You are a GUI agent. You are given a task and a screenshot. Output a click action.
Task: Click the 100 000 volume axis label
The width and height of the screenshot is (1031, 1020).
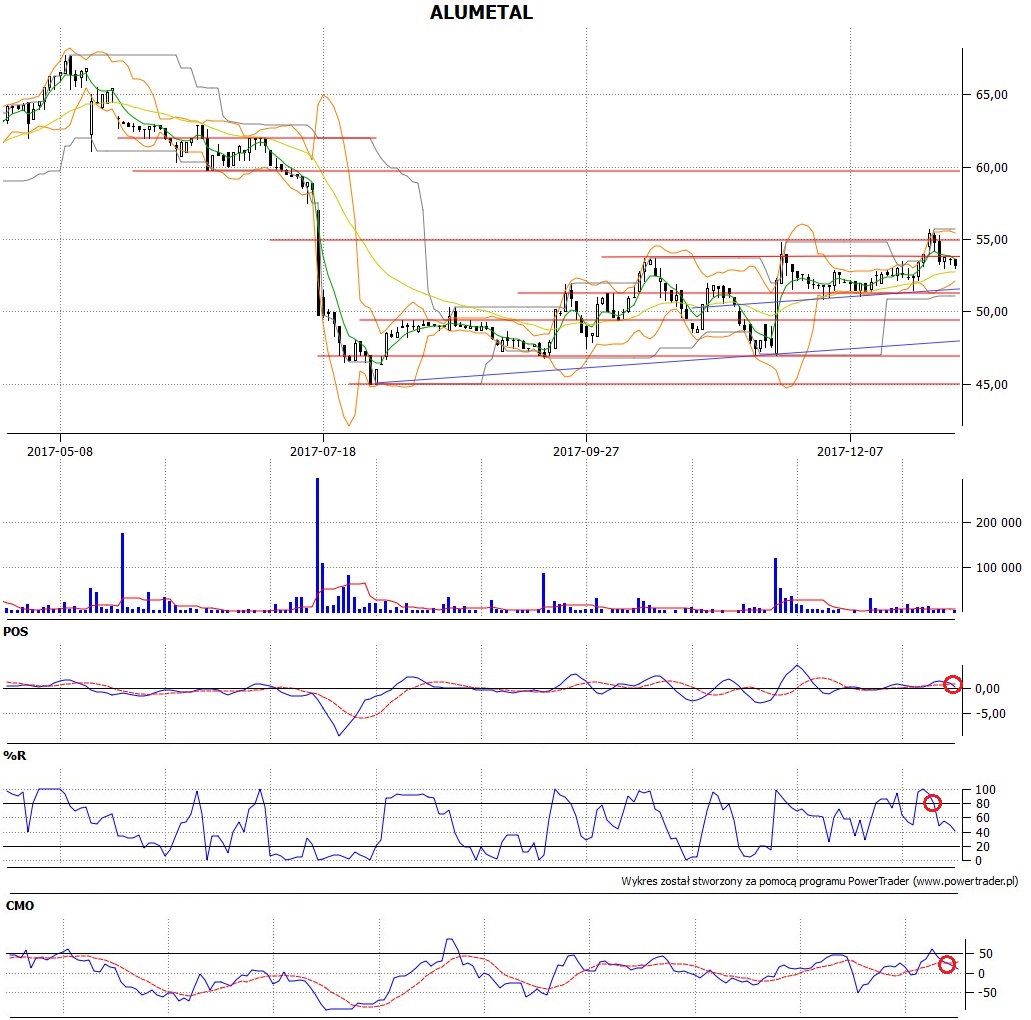coord(999,568)
